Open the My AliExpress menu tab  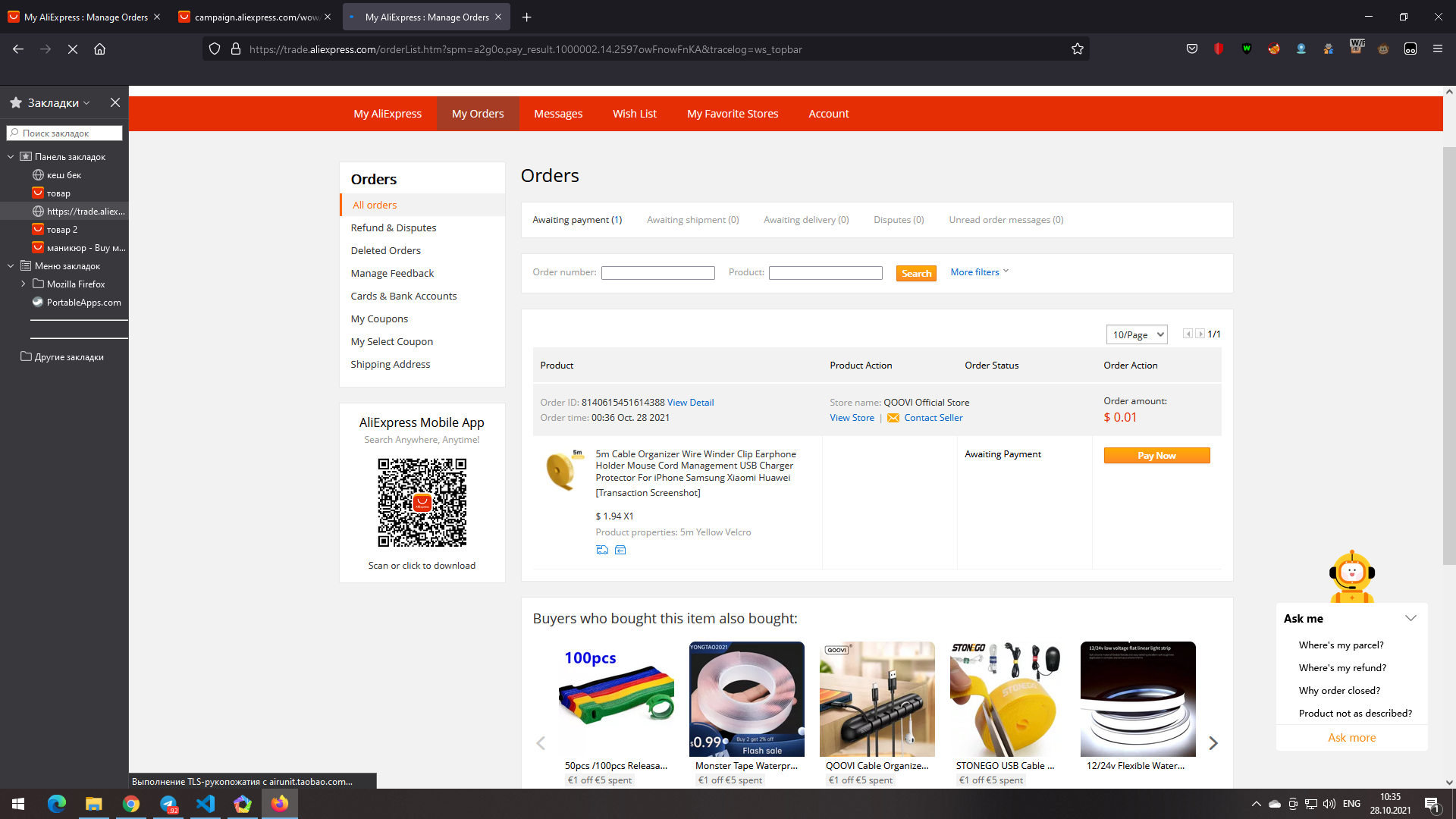388,114
